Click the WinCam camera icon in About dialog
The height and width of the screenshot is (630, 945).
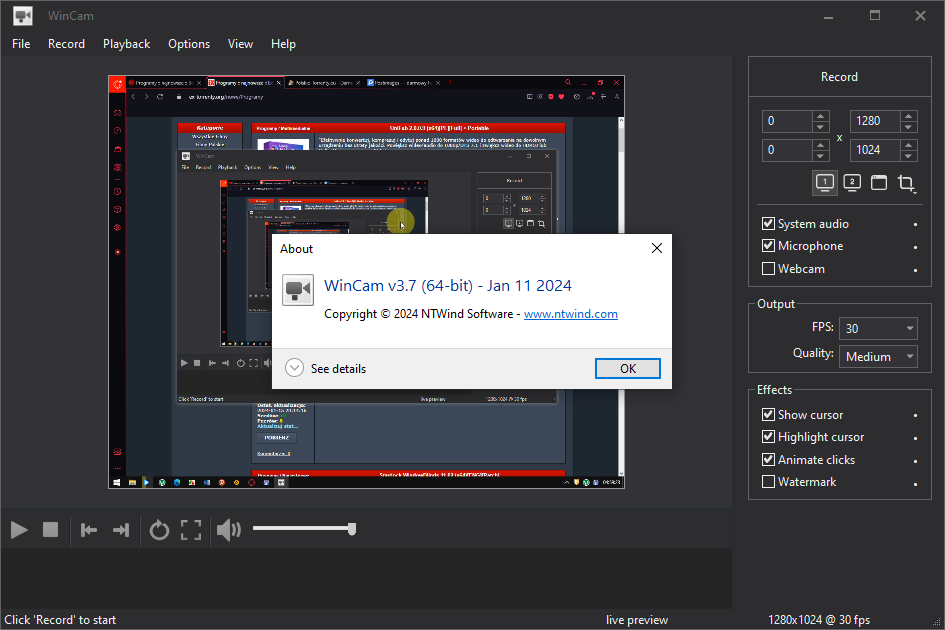pos(298,290)
